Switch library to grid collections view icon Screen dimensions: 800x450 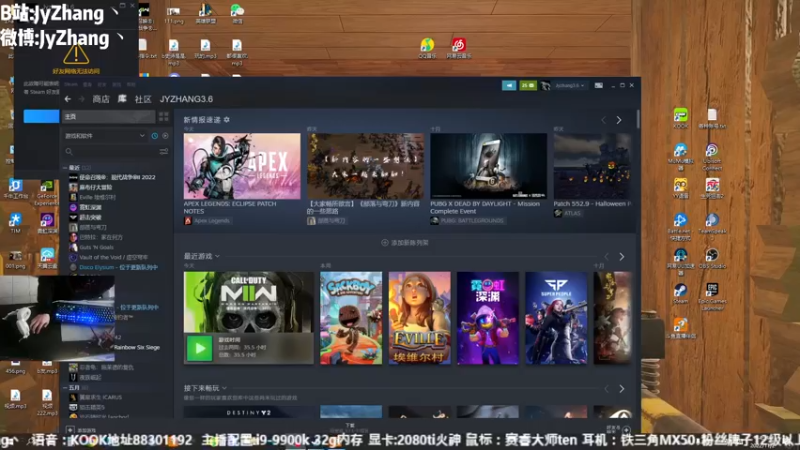click(164, 117)
